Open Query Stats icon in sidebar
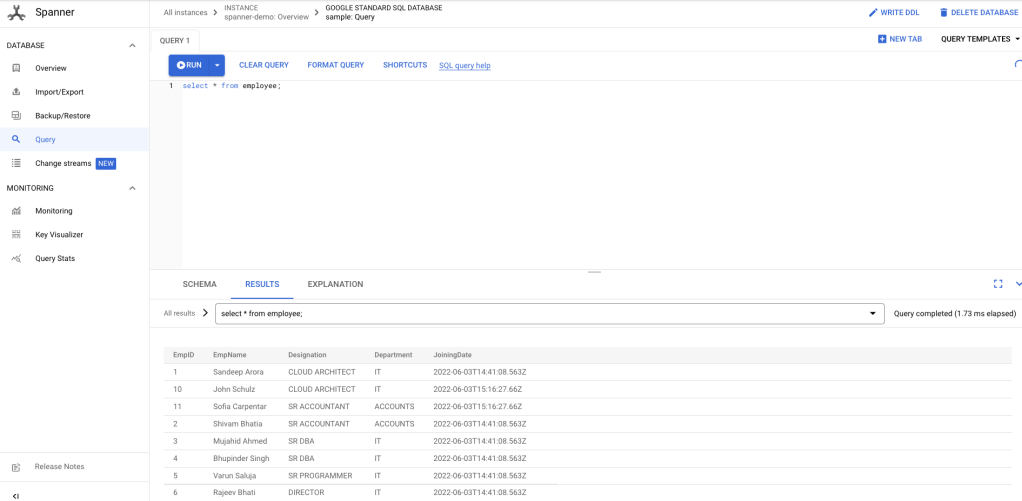This screenshot has width=1022, height=501. (x=16, y=259)
